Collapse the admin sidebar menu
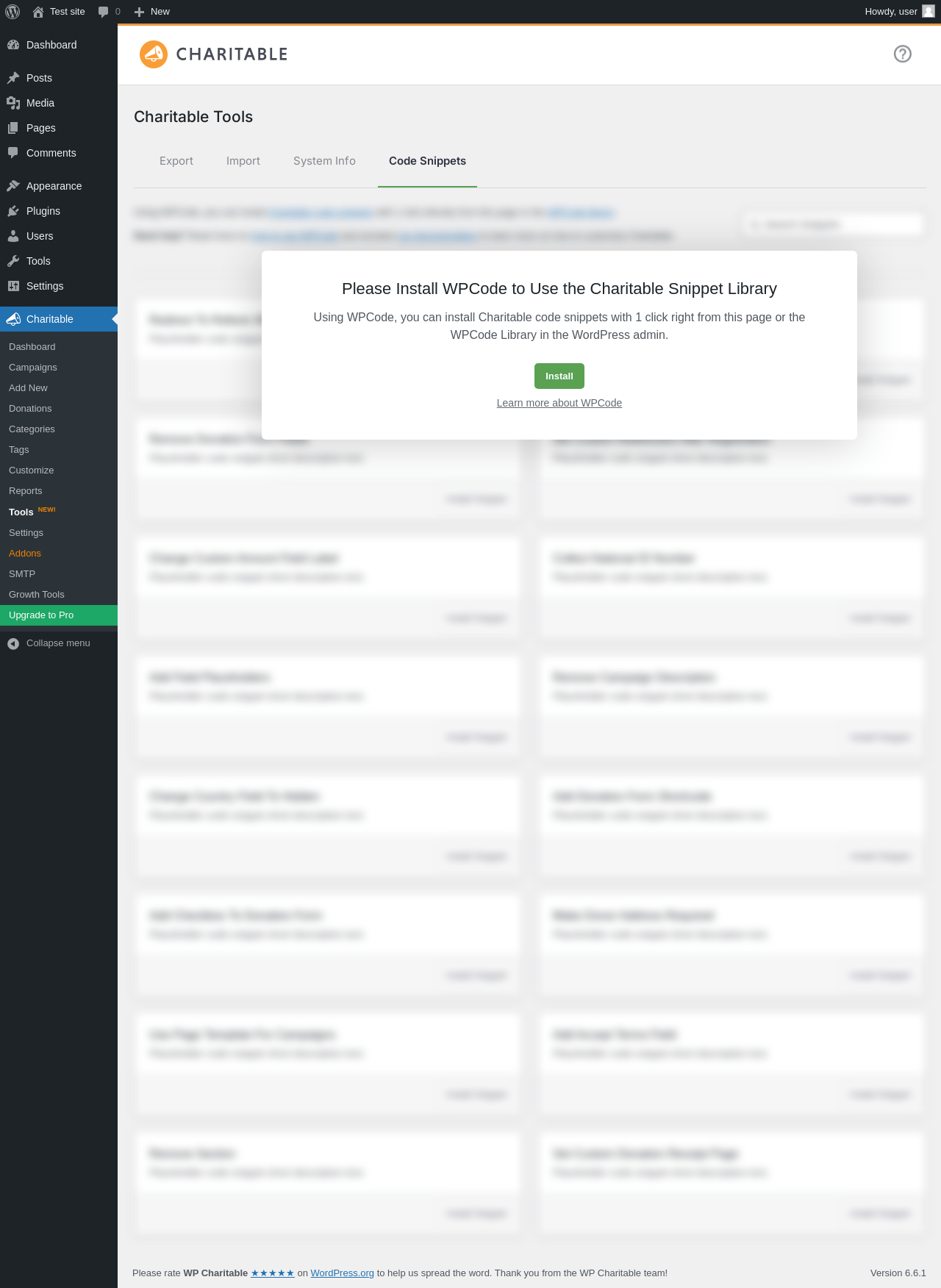This screenshot has width=941, height=1288. point(59,643)
